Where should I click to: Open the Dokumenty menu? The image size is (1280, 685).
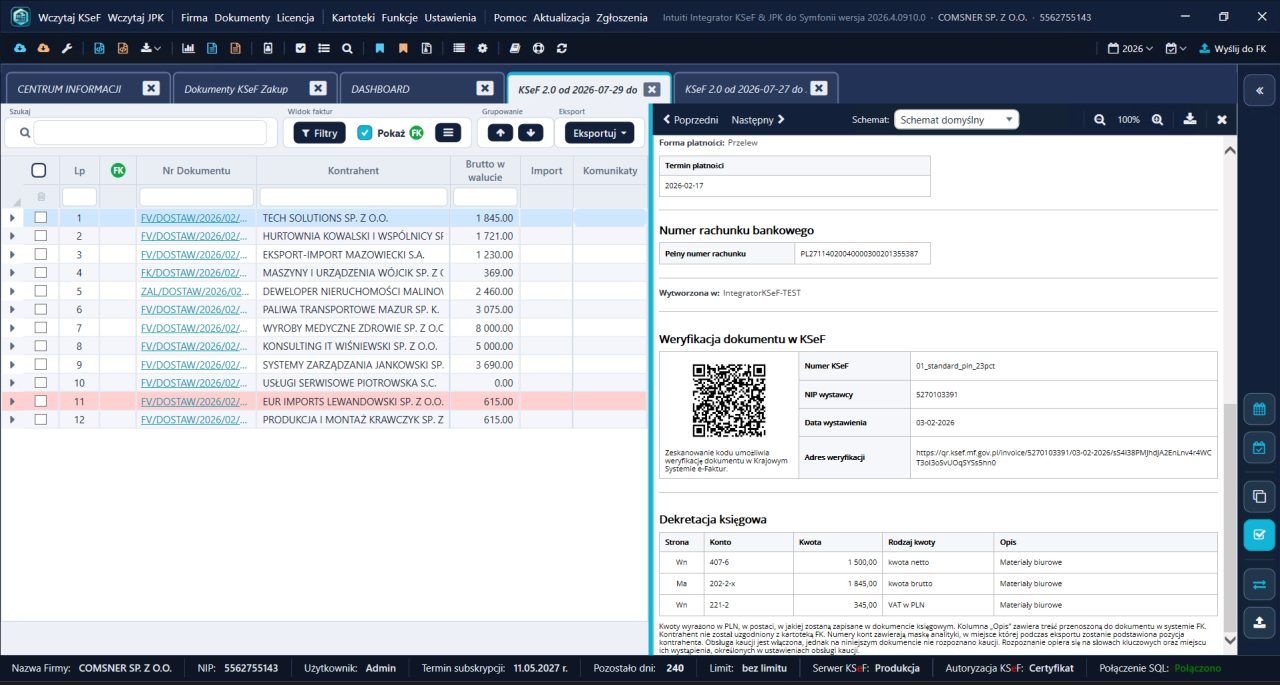point(242,18)
